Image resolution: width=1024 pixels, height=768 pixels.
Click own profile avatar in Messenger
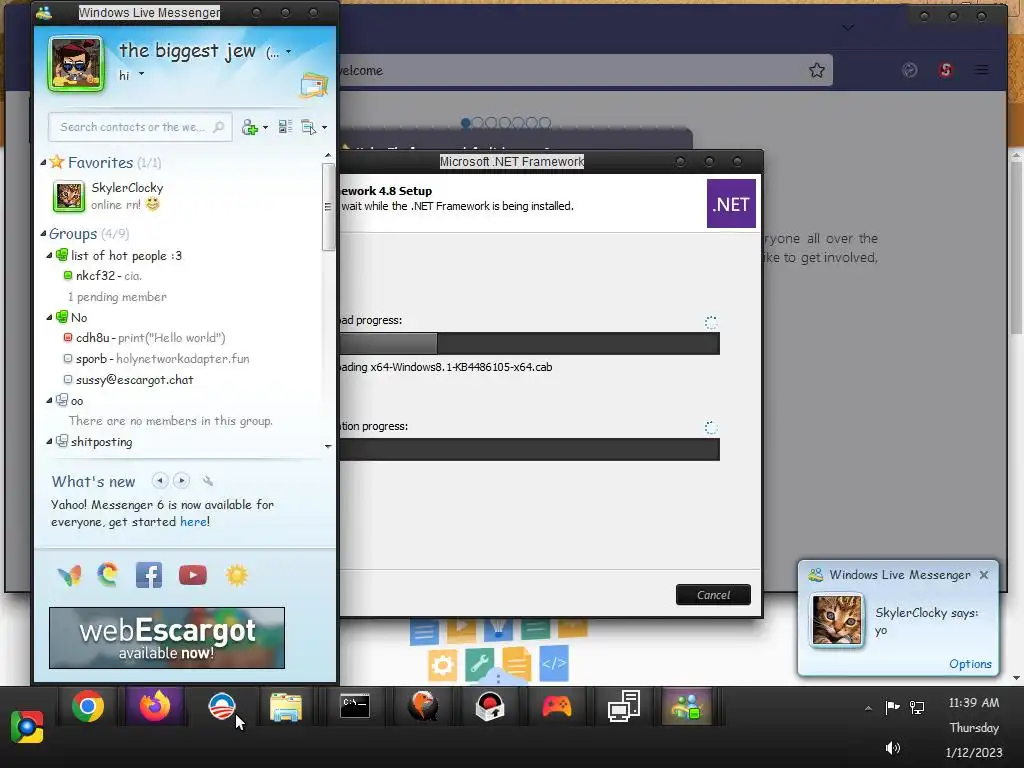(x=76, y=64)
